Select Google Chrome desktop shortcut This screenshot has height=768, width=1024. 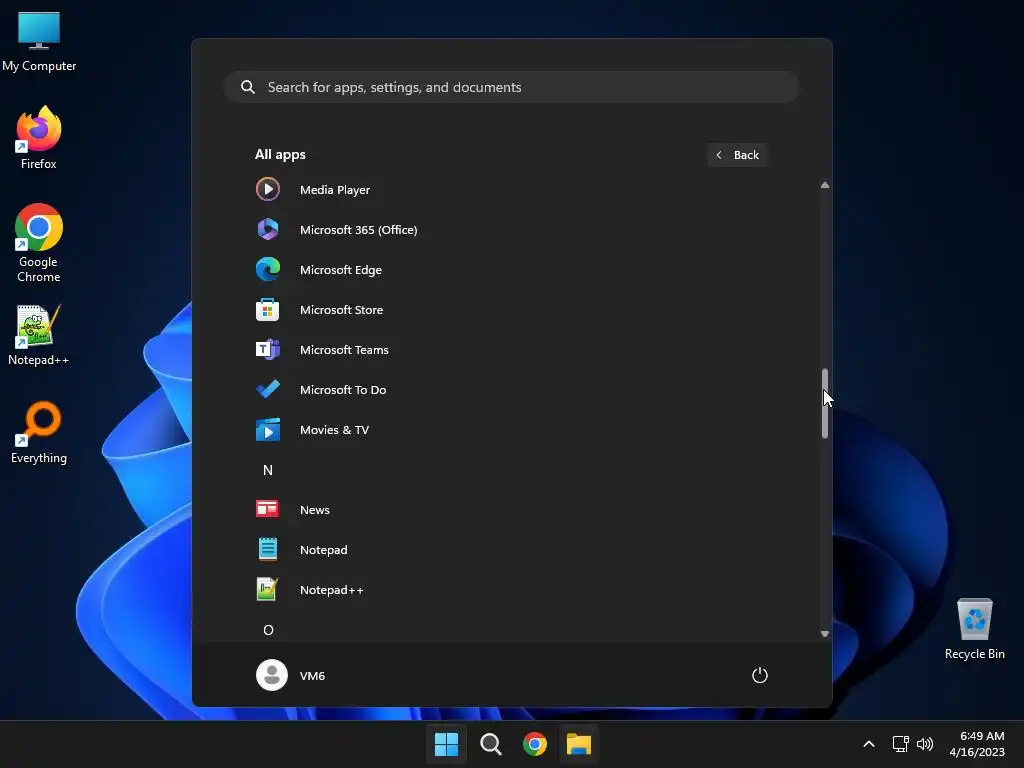[39, 243]
